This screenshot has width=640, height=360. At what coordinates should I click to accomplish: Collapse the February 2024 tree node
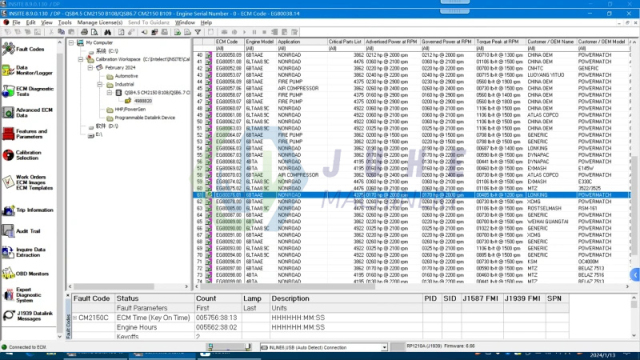pos(91,68)
